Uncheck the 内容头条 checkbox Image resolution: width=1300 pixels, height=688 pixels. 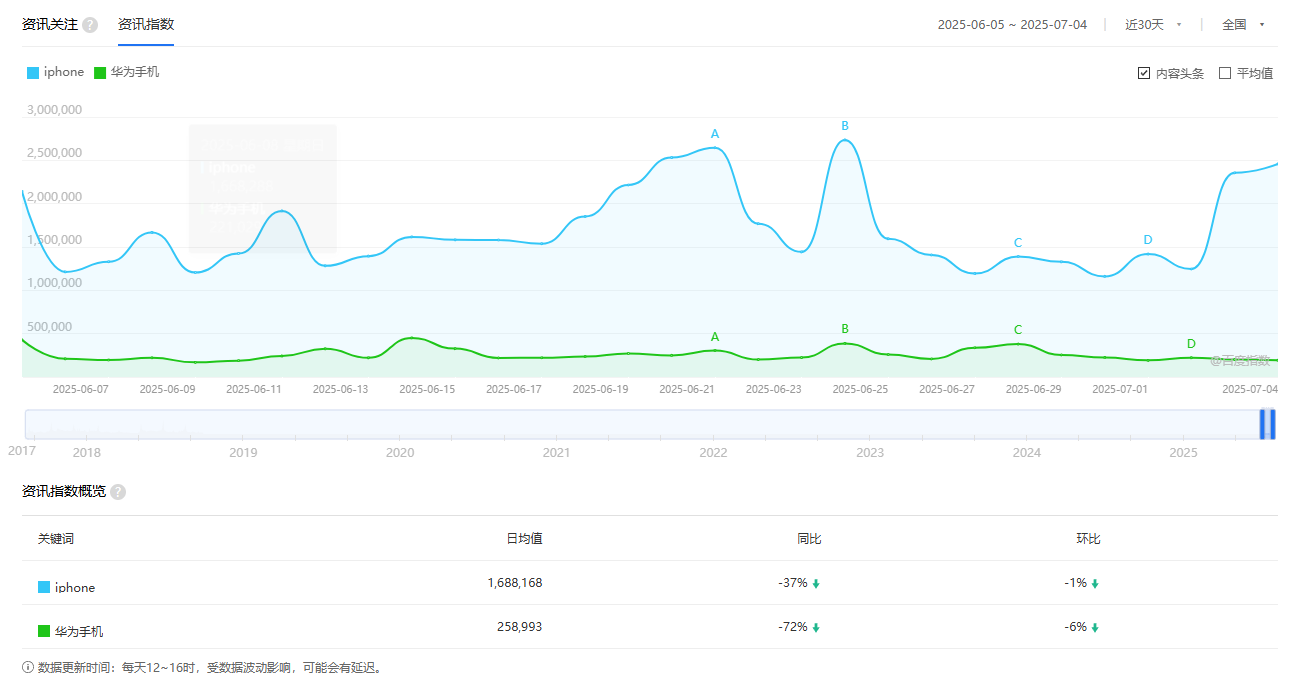click(x=1144, y=73)
